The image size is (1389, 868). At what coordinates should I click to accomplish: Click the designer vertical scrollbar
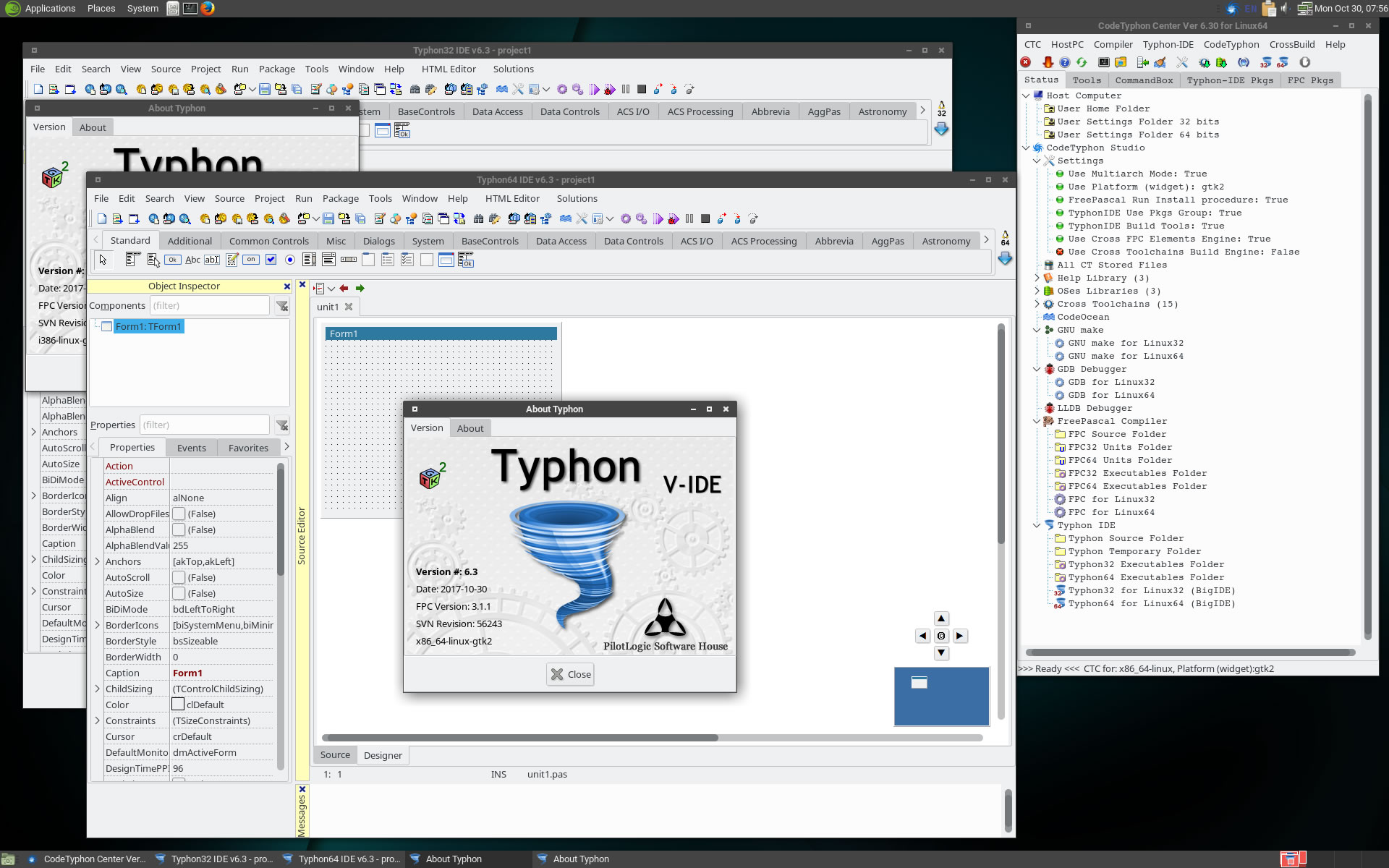1001,434
